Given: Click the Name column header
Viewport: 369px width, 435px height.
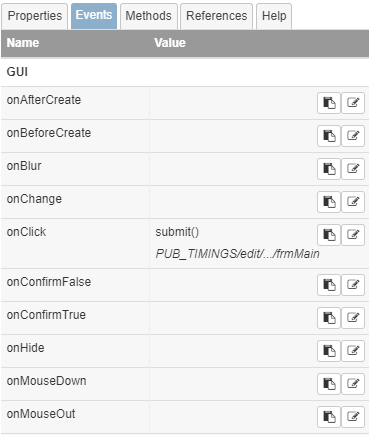Looking at the screenshot, I should click(23, 43).
